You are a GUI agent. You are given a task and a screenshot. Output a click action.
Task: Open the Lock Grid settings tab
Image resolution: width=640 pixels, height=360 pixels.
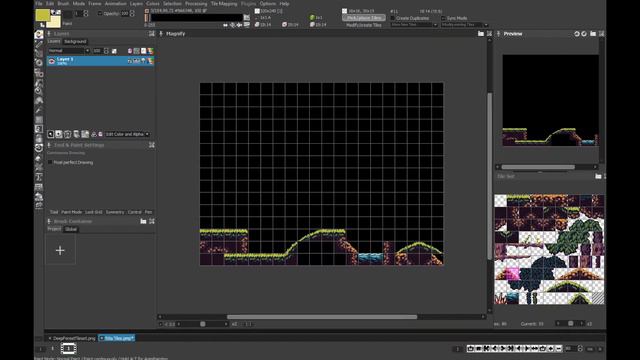click(x=93, y=212)
